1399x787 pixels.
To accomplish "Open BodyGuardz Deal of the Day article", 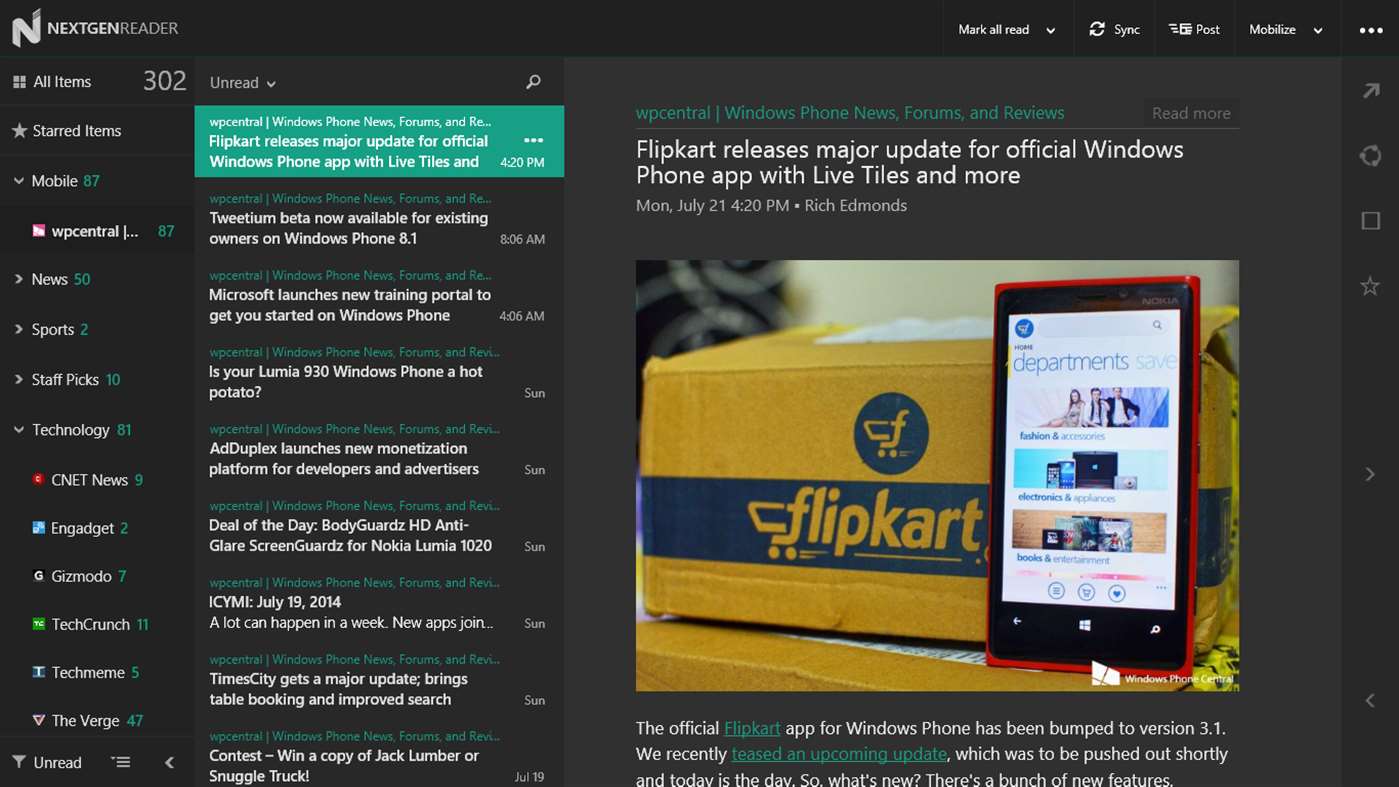I will [x=379, y=527].
